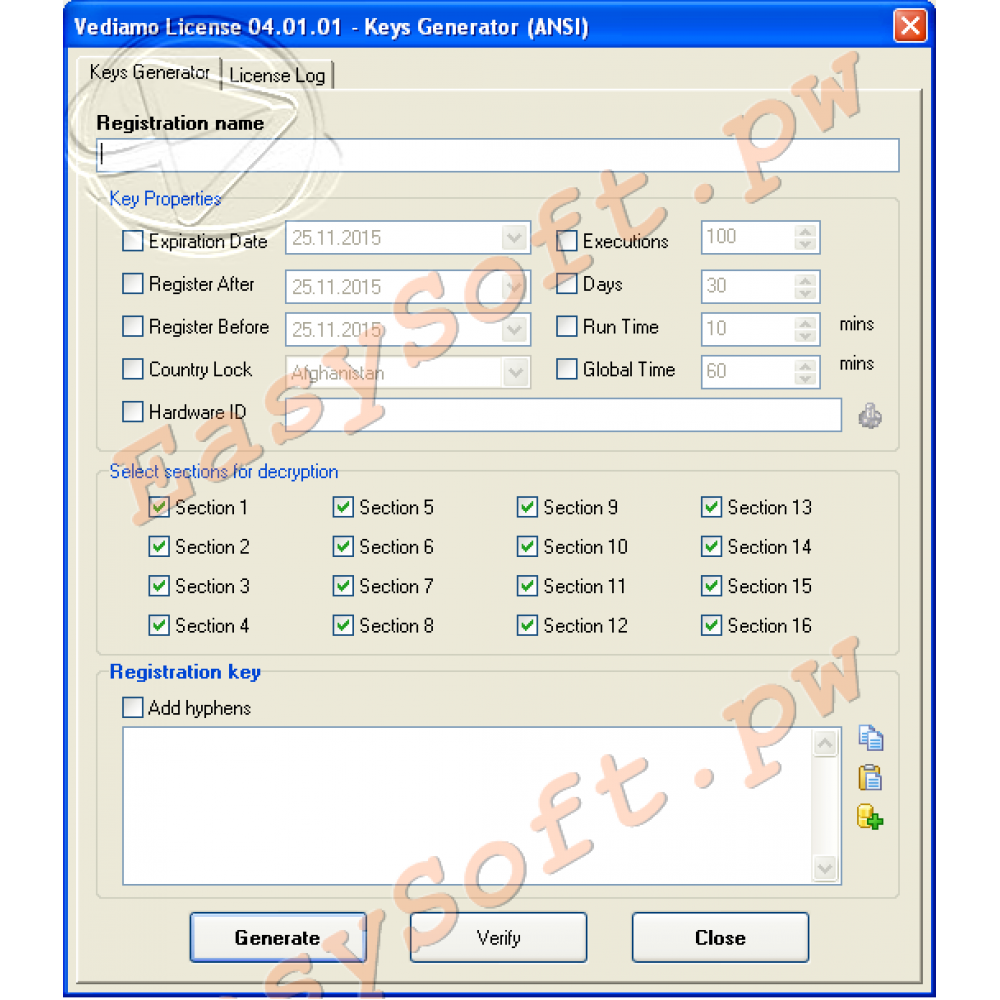
Task: Click the paste key clipboard icon
Action: tap(870, 777)
